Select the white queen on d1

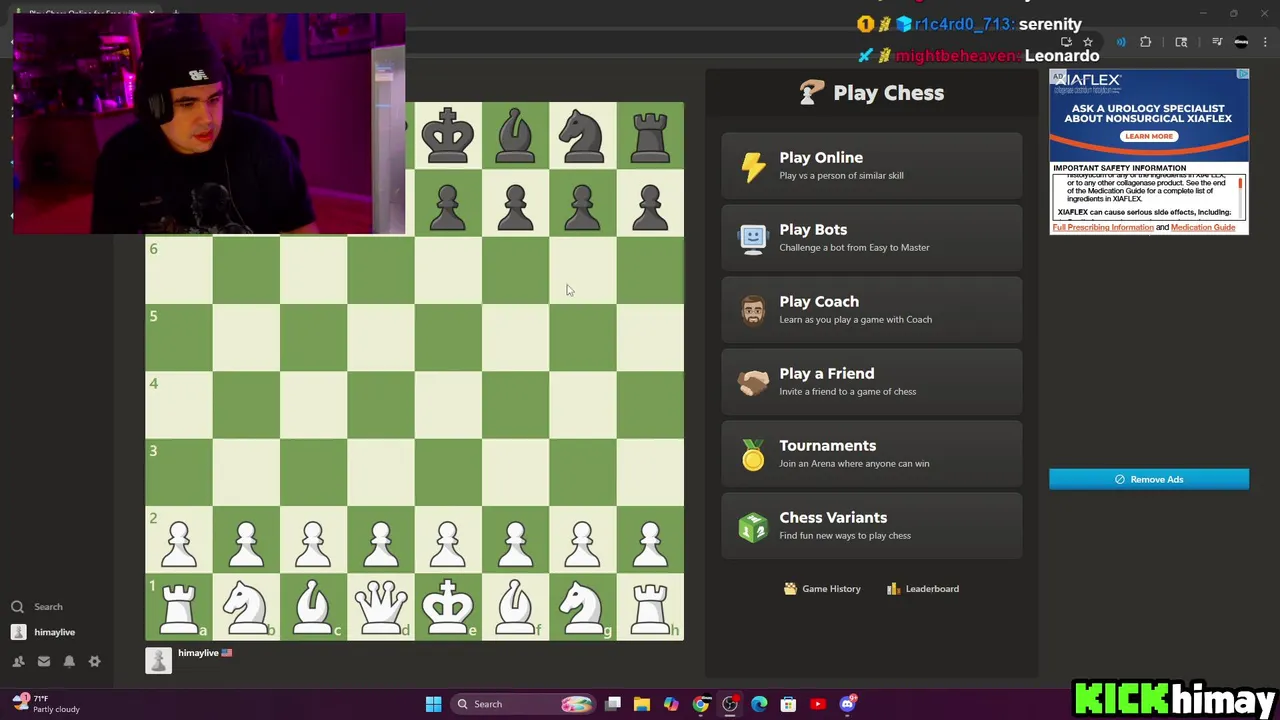coord(381,607)
